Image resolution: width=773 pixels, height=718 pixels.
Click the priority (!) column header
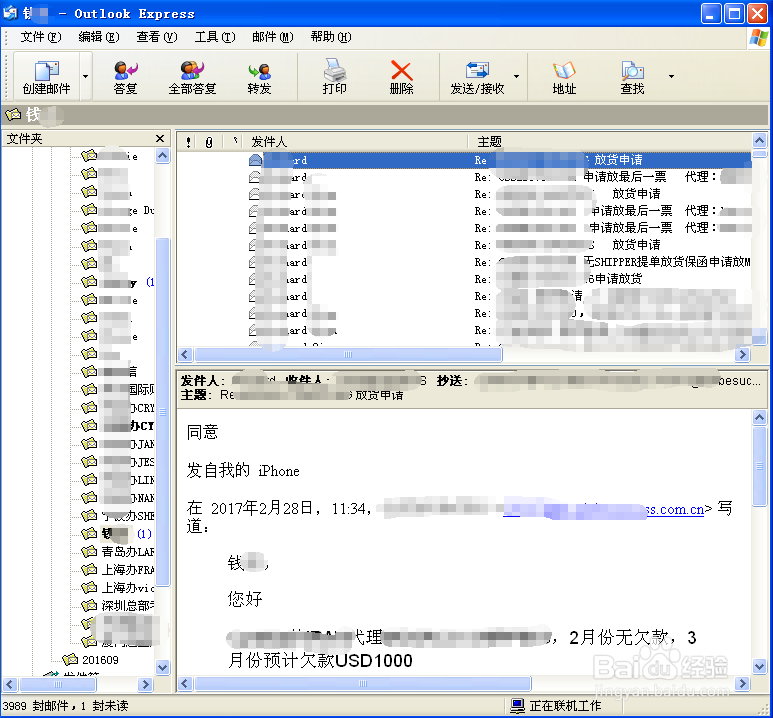pyautogui.click(x=188, y=142)
